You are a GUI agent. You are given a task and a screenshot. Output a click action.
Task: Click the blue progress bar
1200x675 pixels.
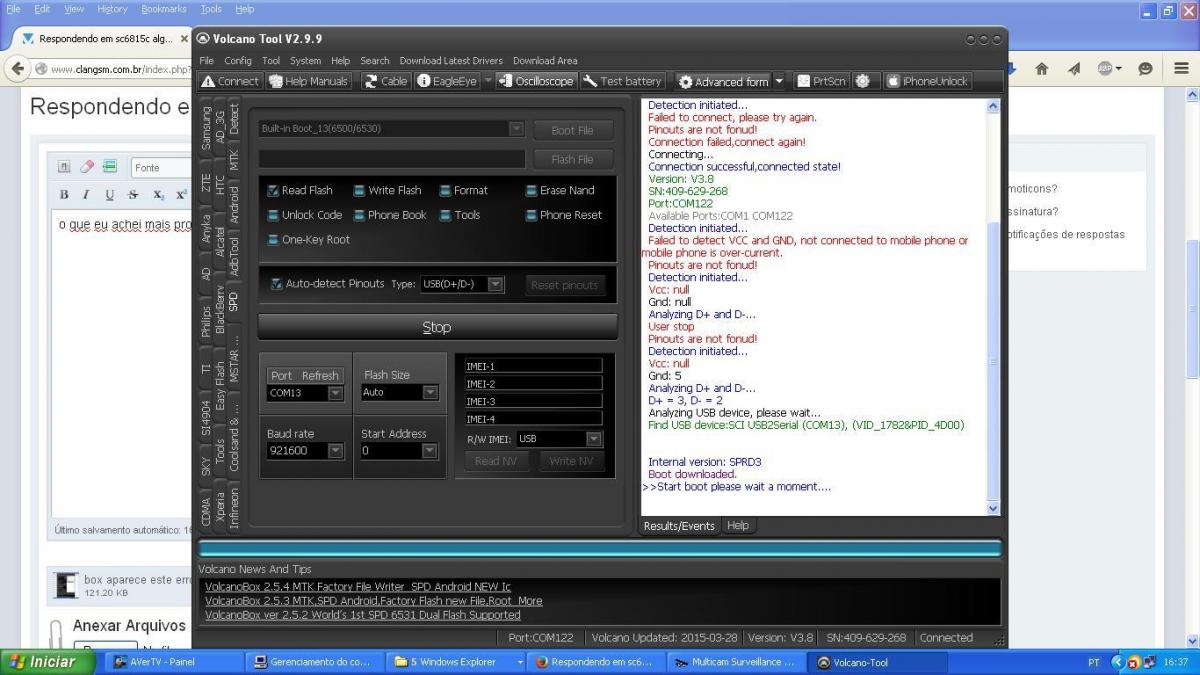(x=600, y=548)
